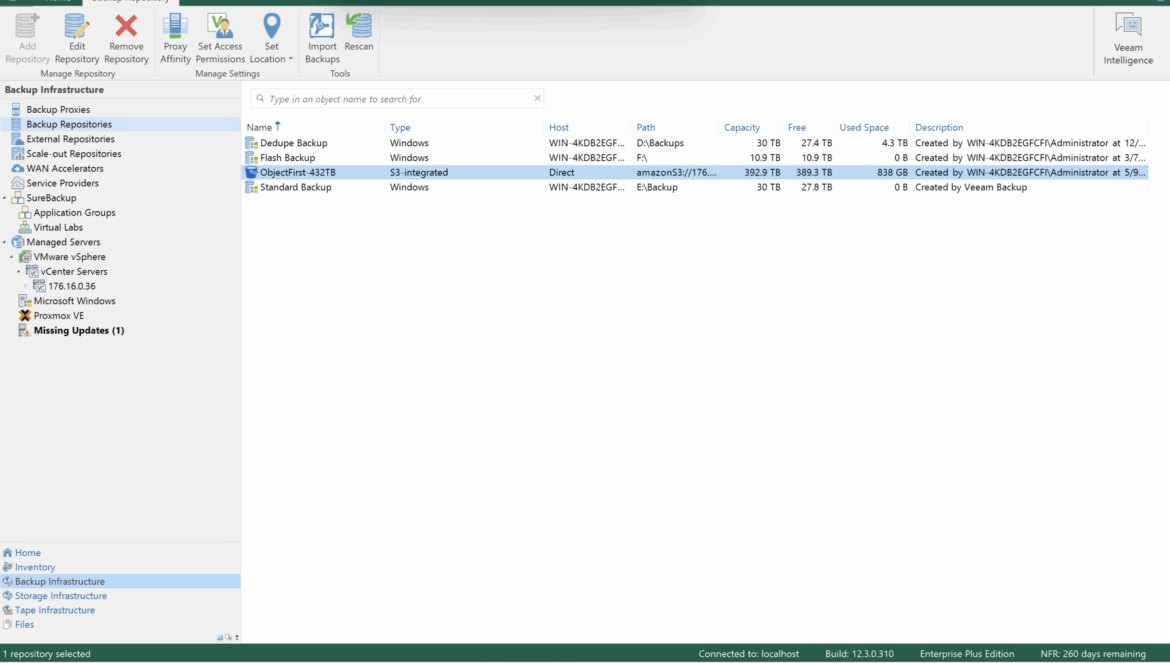Select Microsoft Windows node

[x=74, y=301]
